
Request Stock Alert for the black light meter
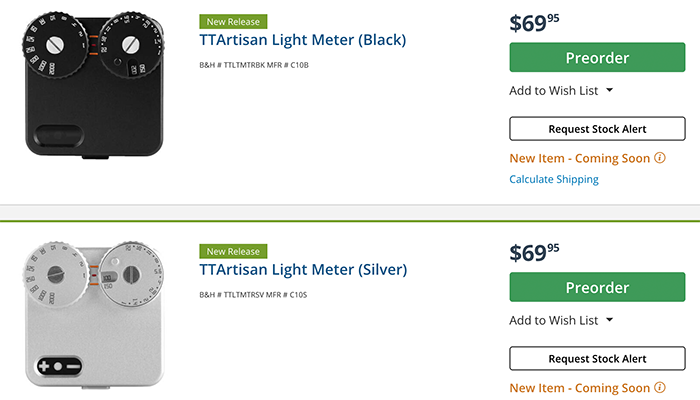coord(597,129)
